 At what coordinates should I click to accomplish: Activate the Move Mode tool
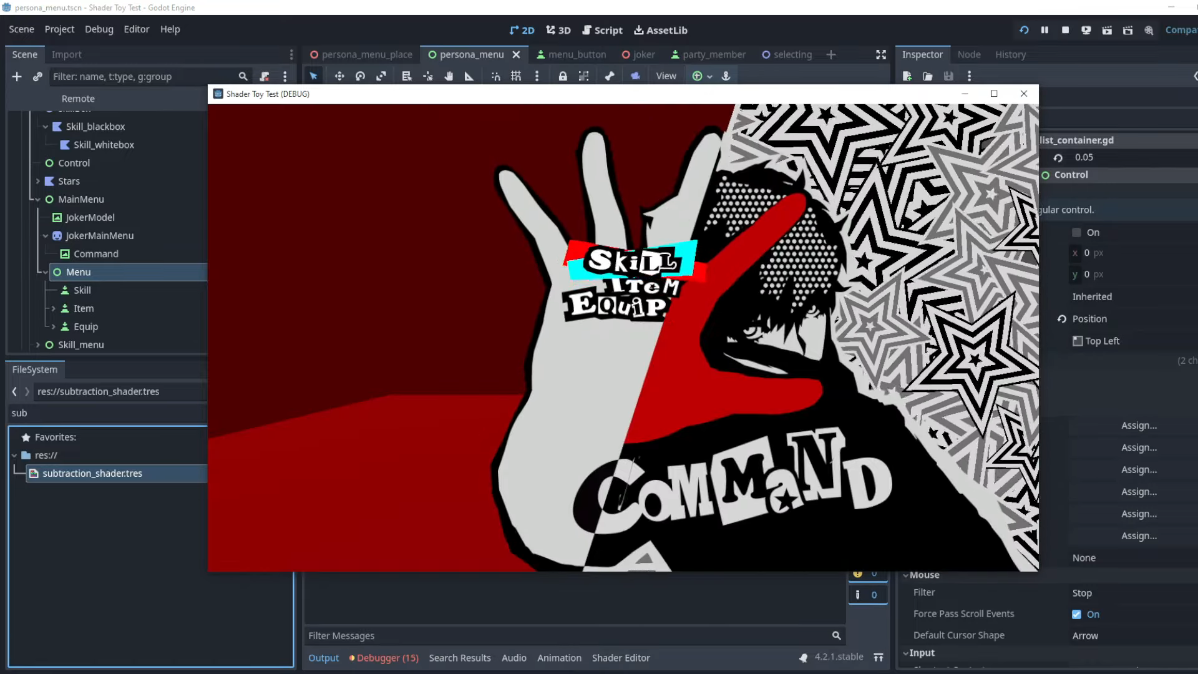click(x=339, y=76)
